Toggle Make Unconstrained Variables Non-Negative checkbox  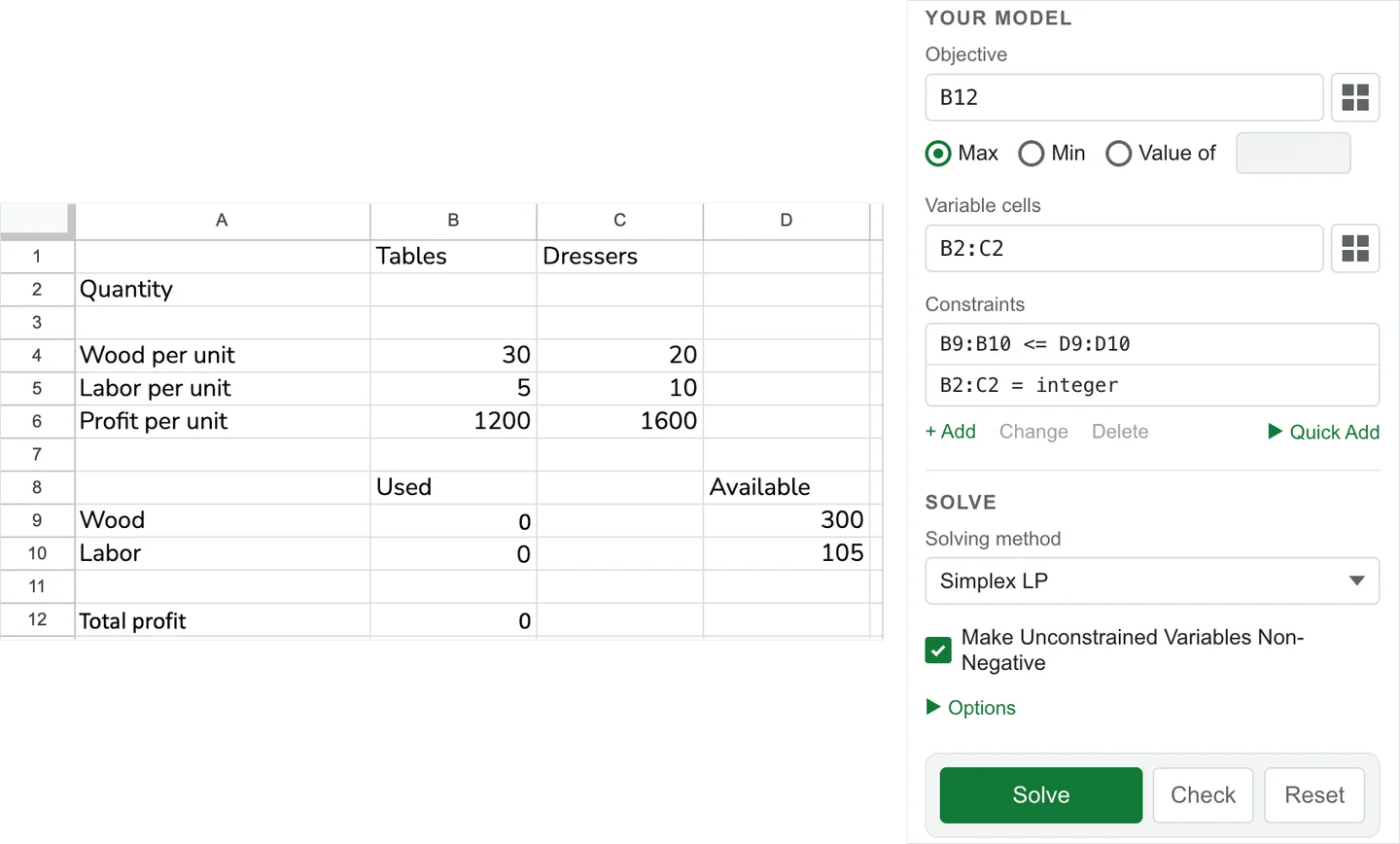[x=938, y=651]
